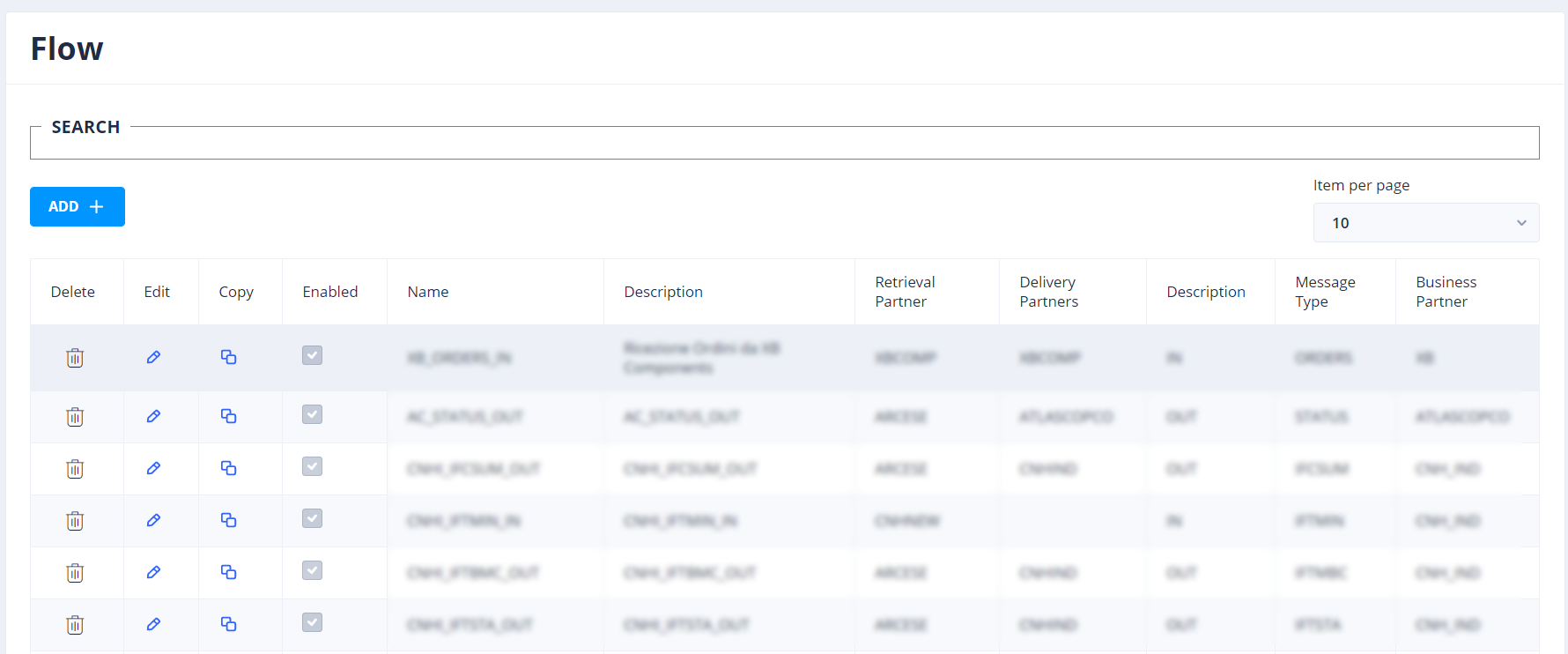Click the pencil edit icon in the first row

click(x=153, y=357)
